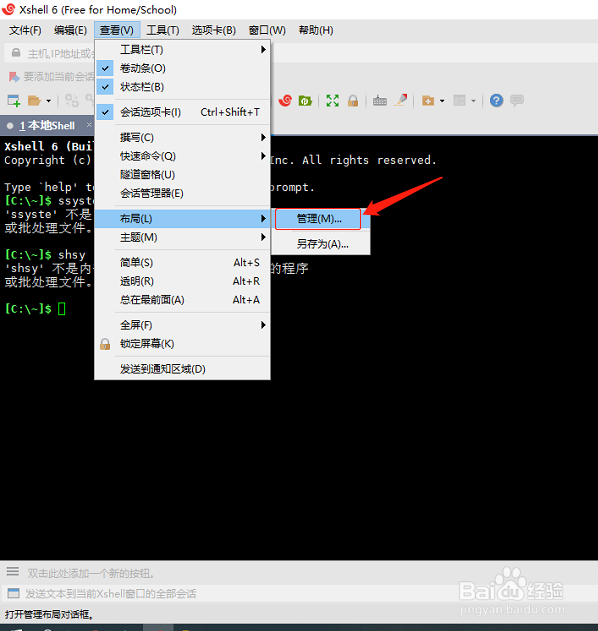Close the open 查看(V) menu
Viewport: 598px width, 631px height.
[x=117, y=30]
